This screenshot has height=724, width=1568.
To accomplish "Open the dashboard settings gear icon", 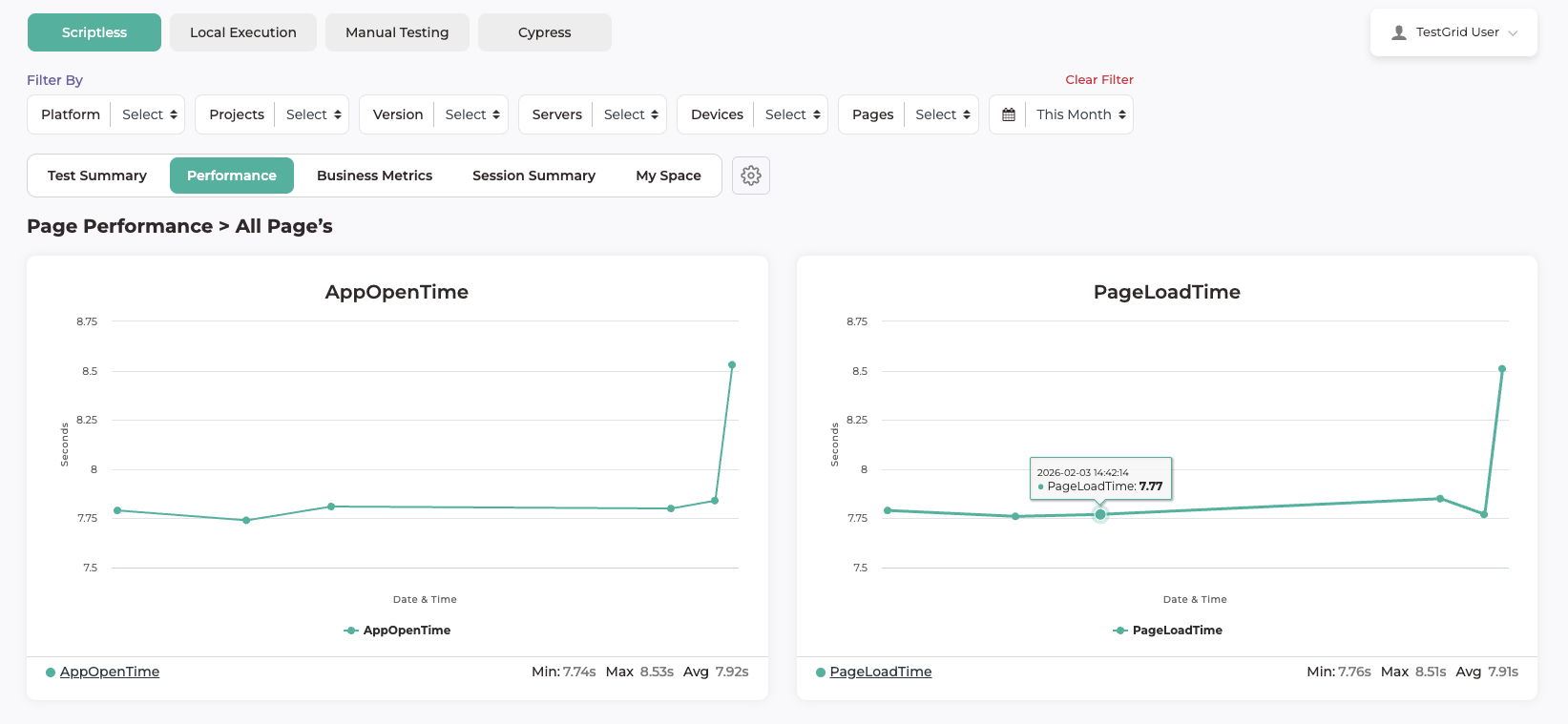I will [x=751, y=176].
